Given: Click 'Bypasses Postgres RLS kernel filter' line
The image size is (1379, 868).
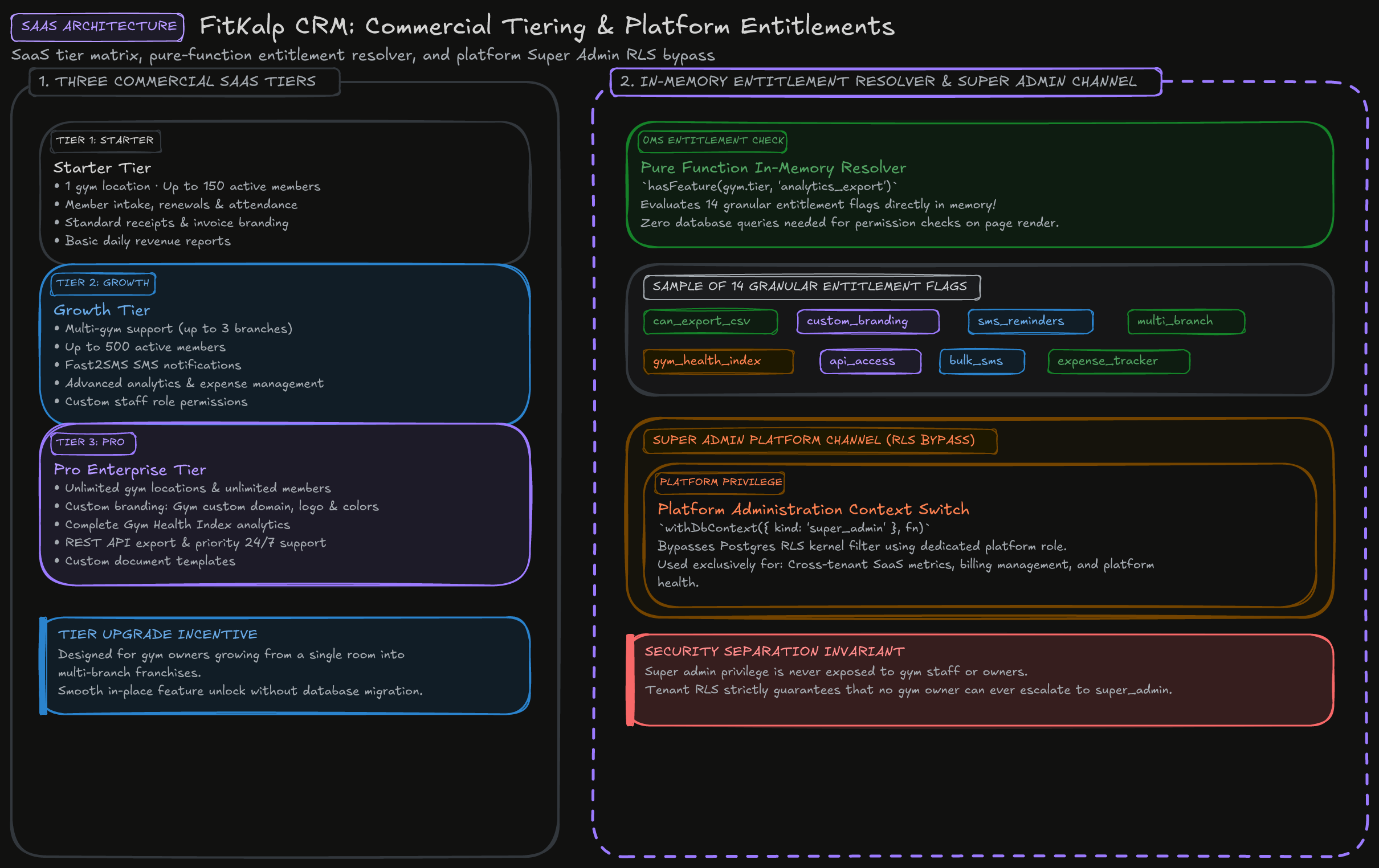Looking at the screenshot, I should pyautogui.click(x=862, y=546).
